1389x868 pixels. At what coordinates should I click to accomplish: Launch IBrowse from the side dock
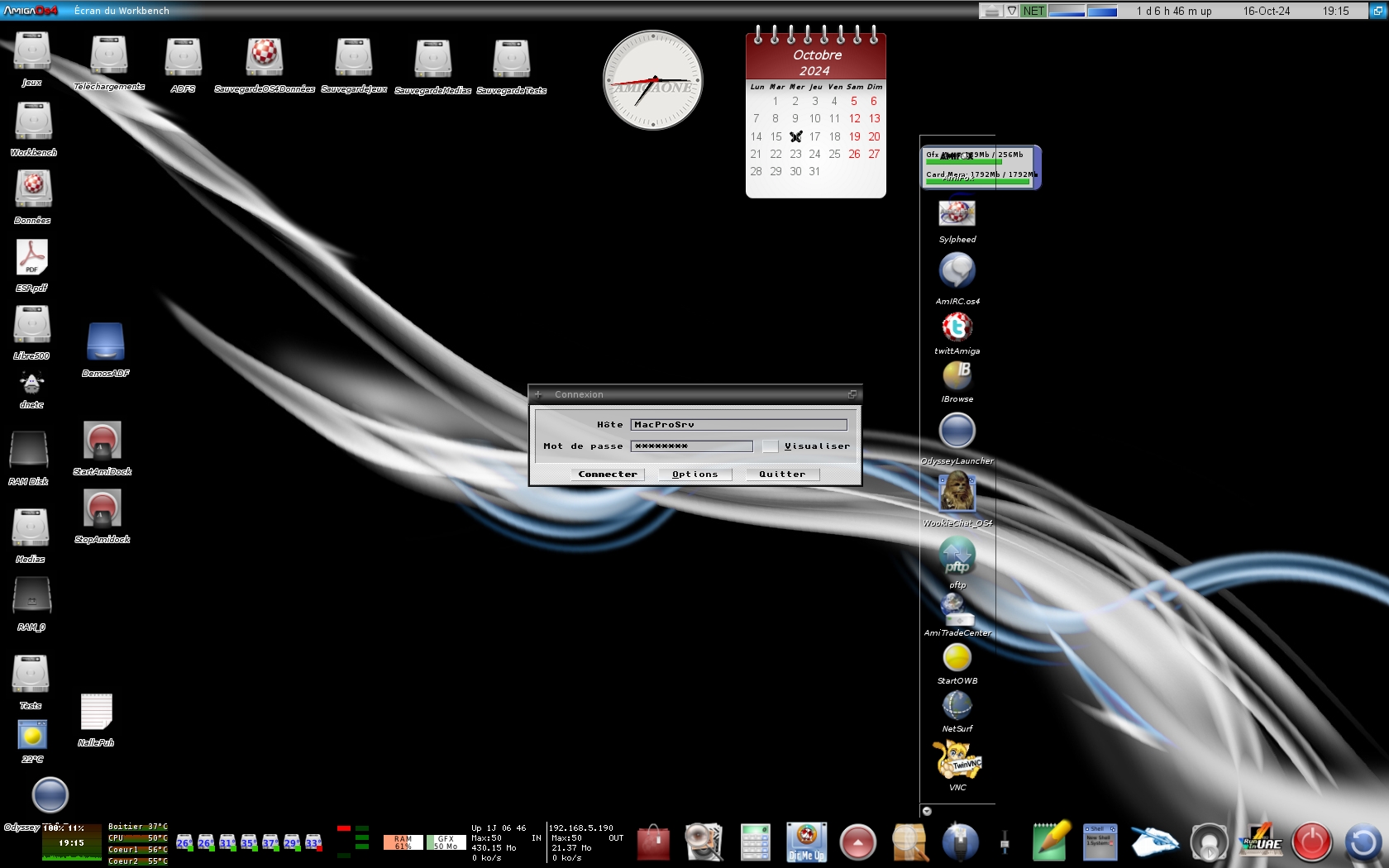click(x=957, y=376)
